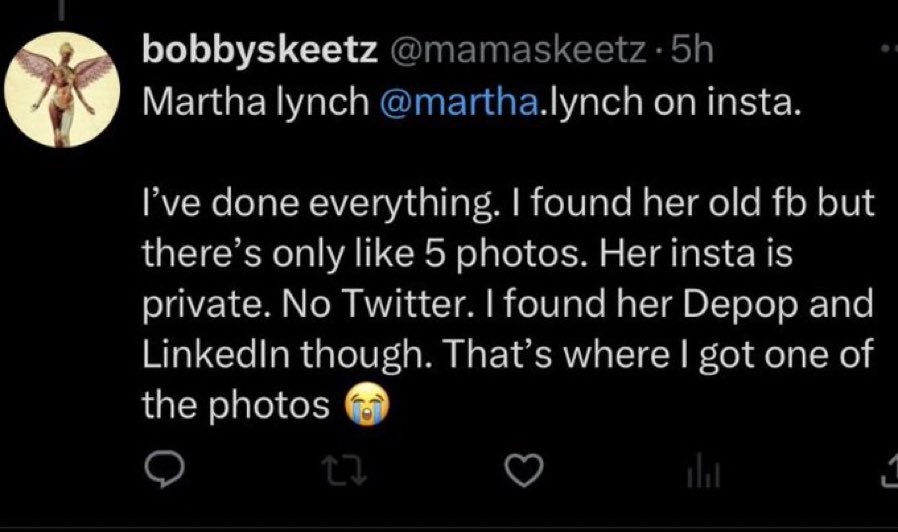Click the crying face emoji
898x532 pixels.
[367, 404]
